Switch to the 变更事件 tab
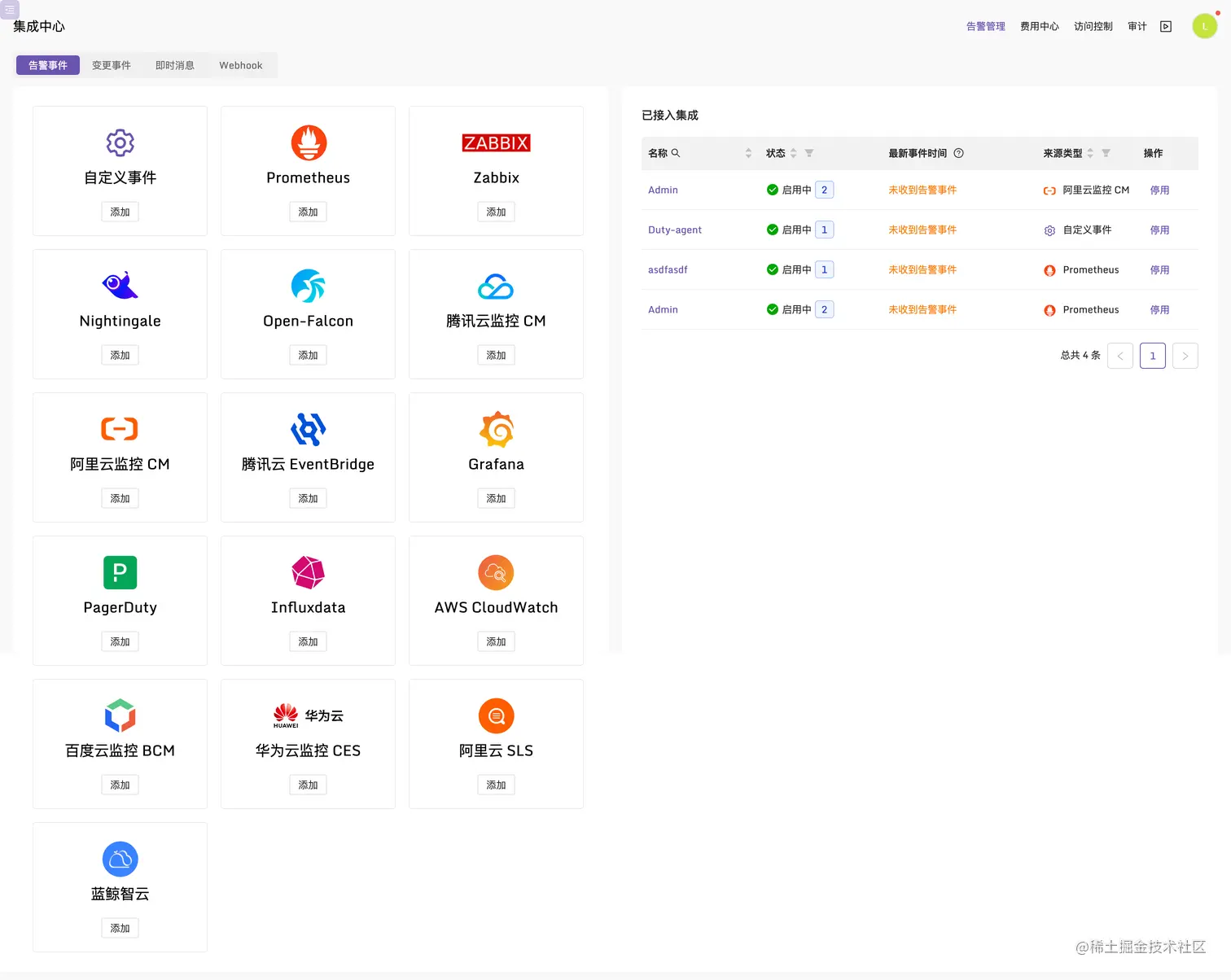The width and height of the screenshot is (1231, 980). (x=112, y=65)
